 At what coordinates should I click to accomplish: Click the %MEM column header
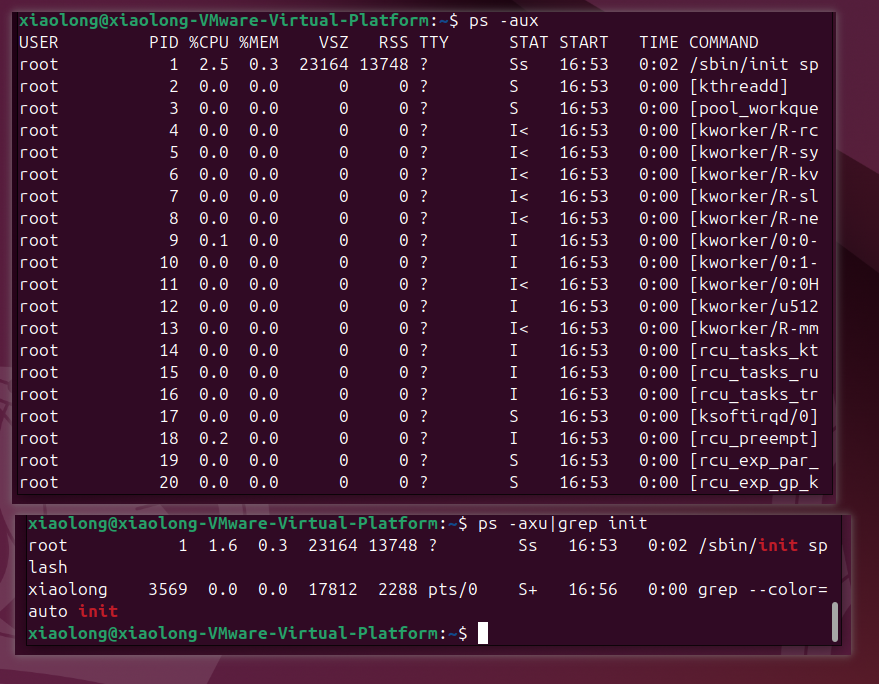point(258,43)
